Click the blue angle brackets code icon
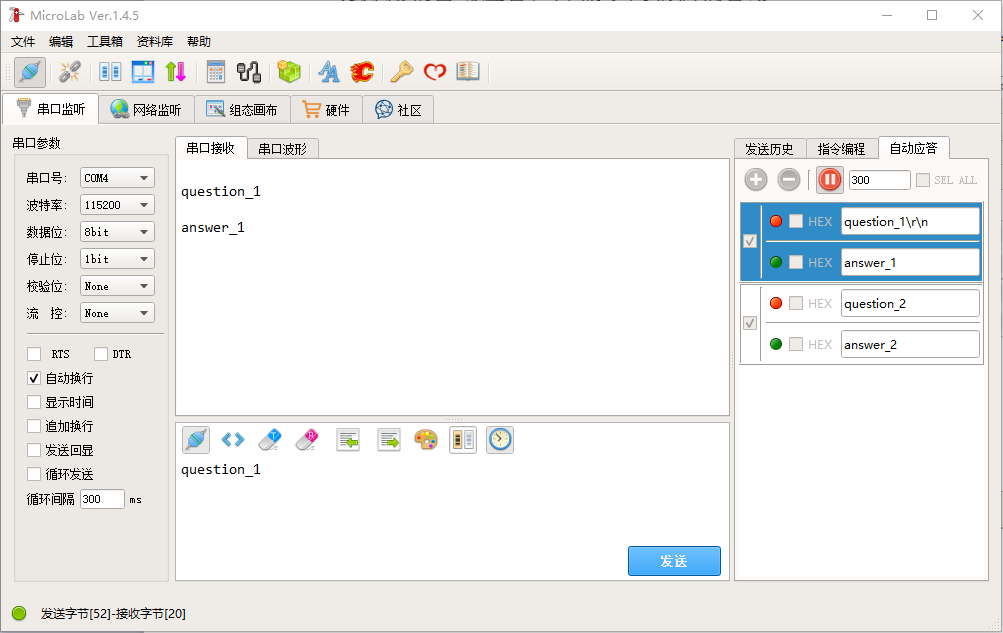1003x633 pixels. point(233,440)
